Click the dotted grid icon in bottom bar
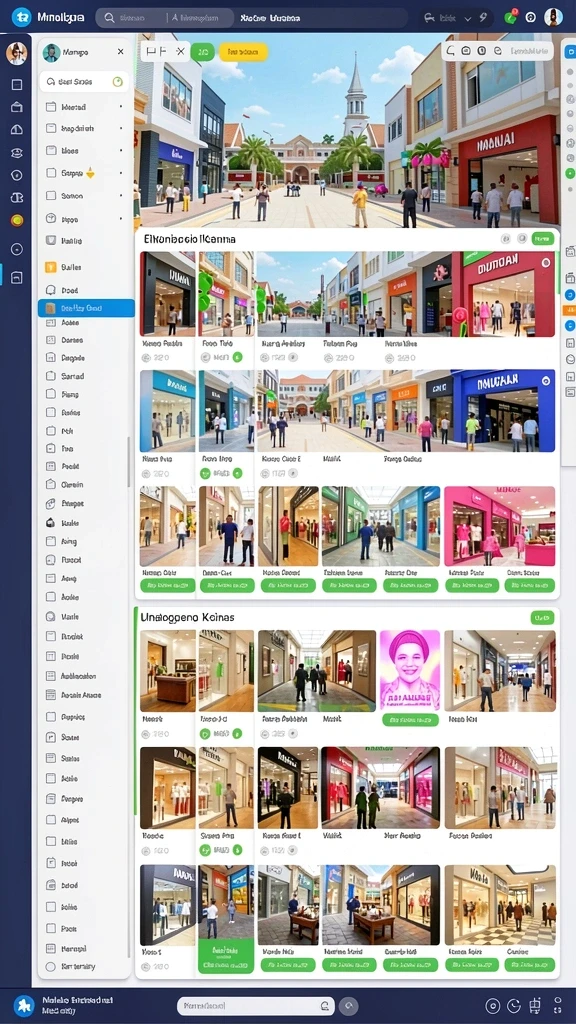576x1024 pixels. [557, 1006]
